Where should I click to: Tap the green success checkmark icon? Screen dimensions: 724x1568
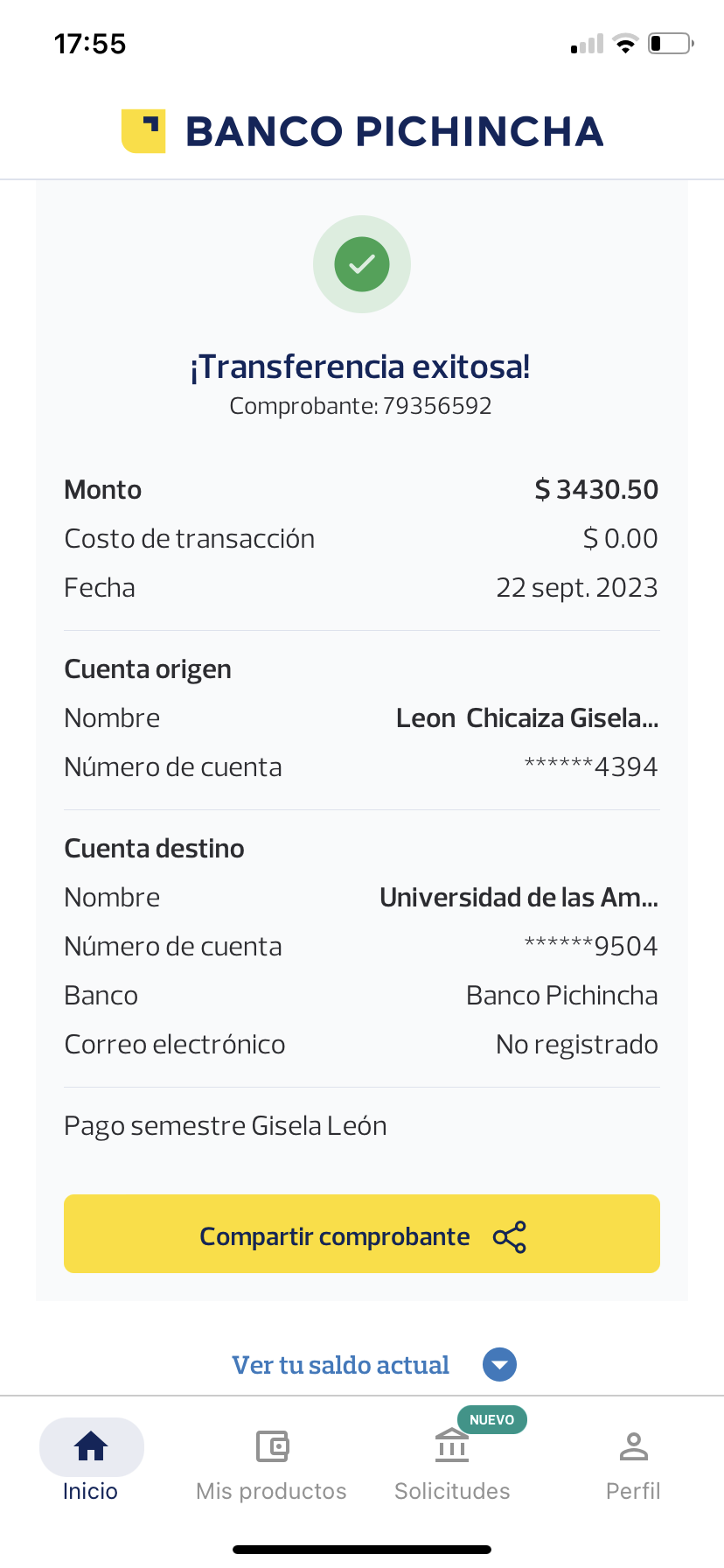click(x=362, y=264)
